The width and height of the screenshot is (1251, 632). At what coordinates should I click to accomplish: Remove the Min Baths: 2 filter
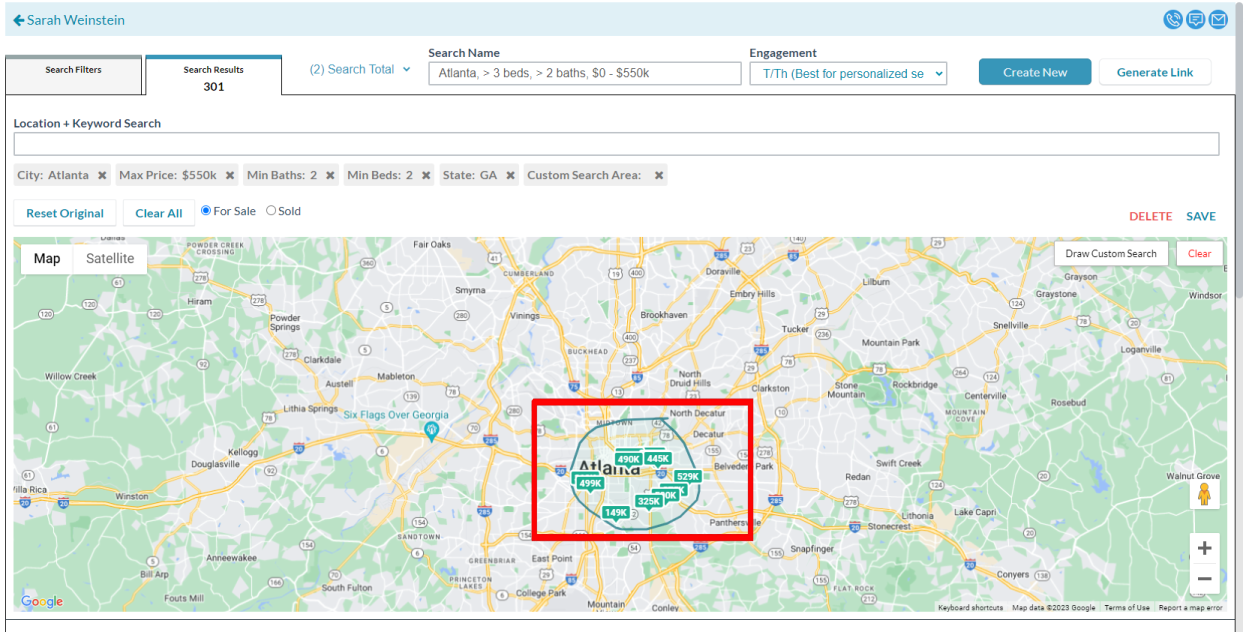pos(330,175)
